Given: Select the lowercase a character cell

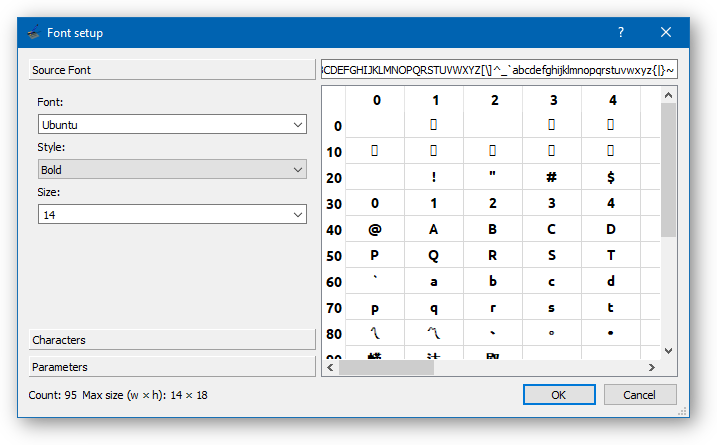Looking at the screenshot, I should (434, 281).
